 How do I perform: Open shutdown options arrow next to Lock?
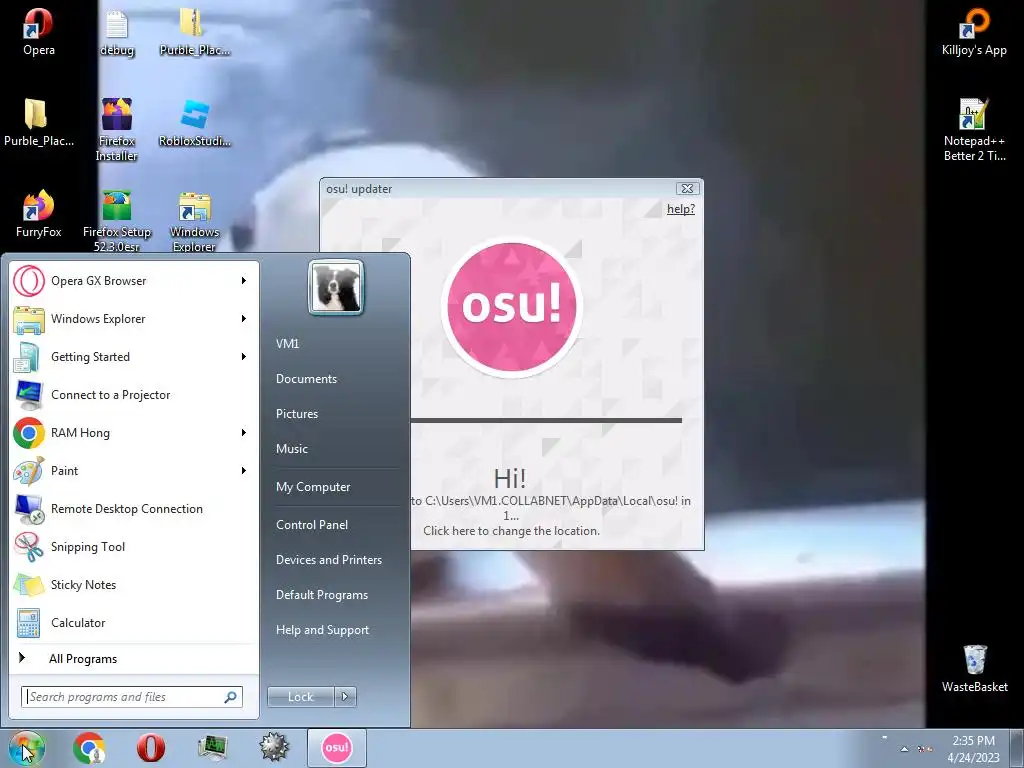pos(345,697)
